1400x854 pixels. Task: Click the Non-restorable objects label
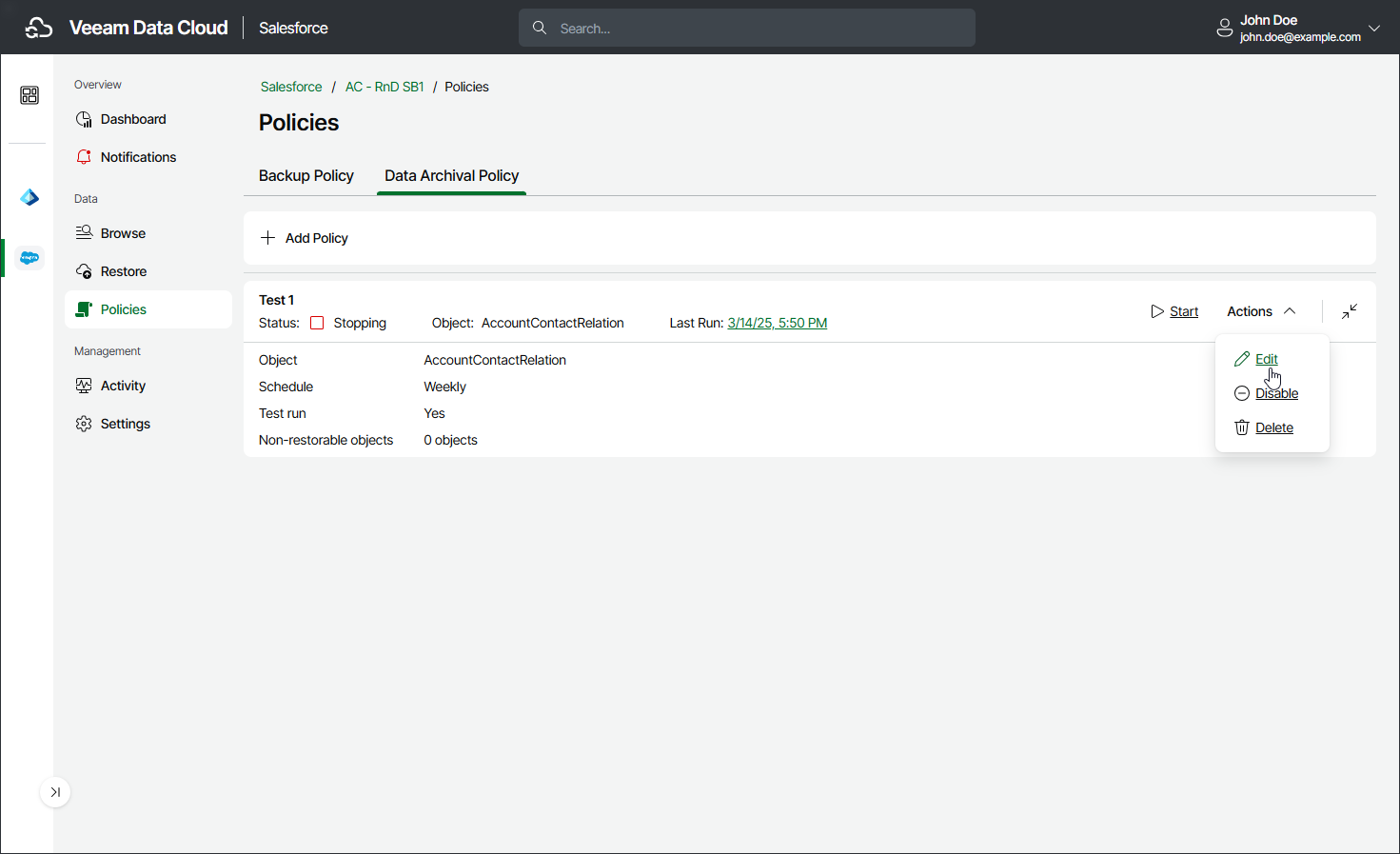point(325,440)
